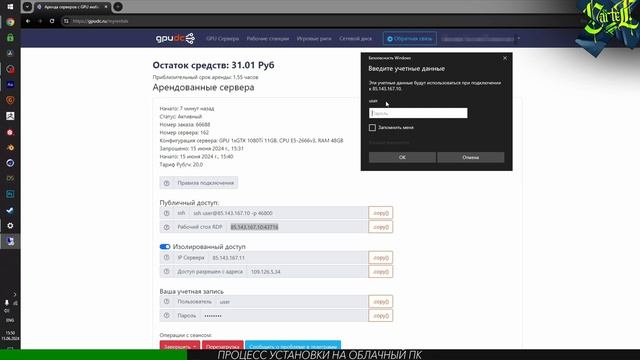
Task: Reload the current page
Action: (52, 21)
